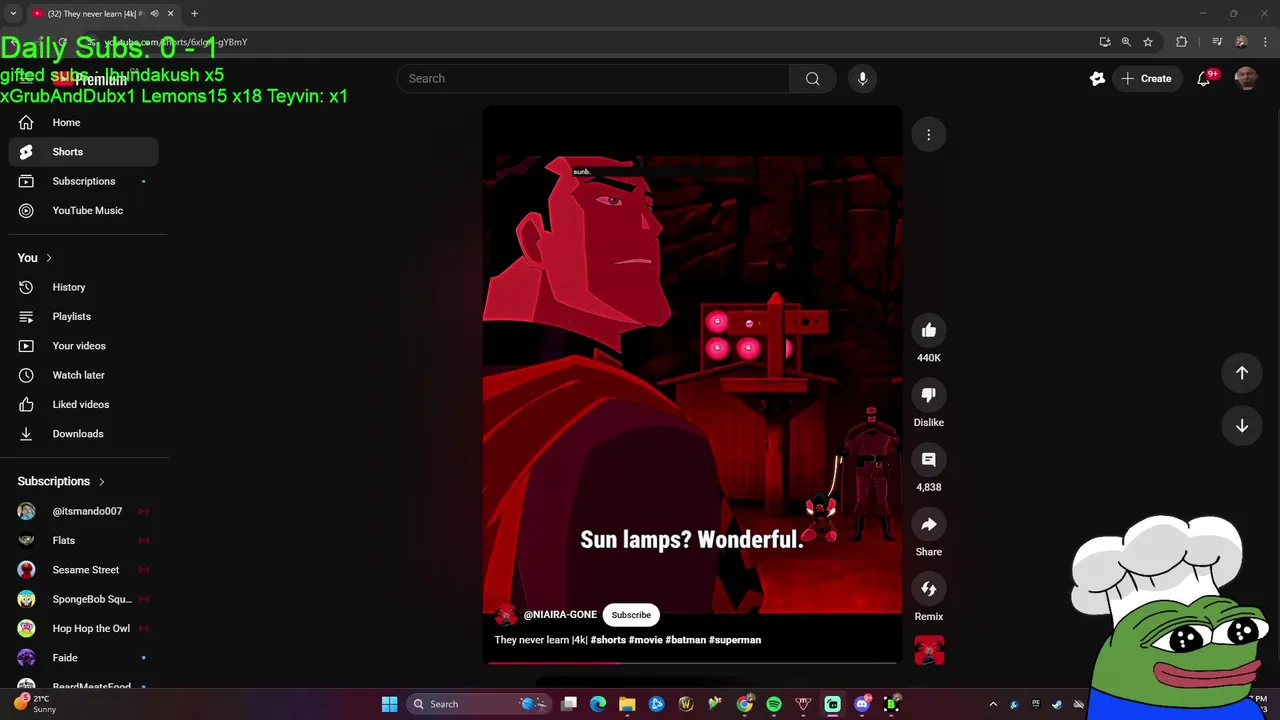This screenshot has height=720, width=1280.
Task: Bookmark this page with the star
Action: coord(1148,42)
